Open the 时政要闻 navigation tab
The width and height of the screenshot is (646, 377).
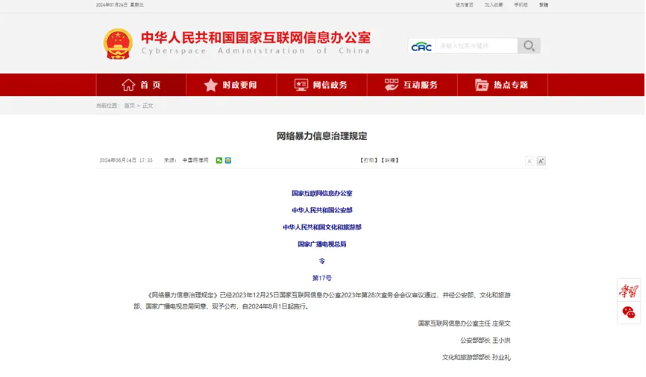[x=232, y=85]
